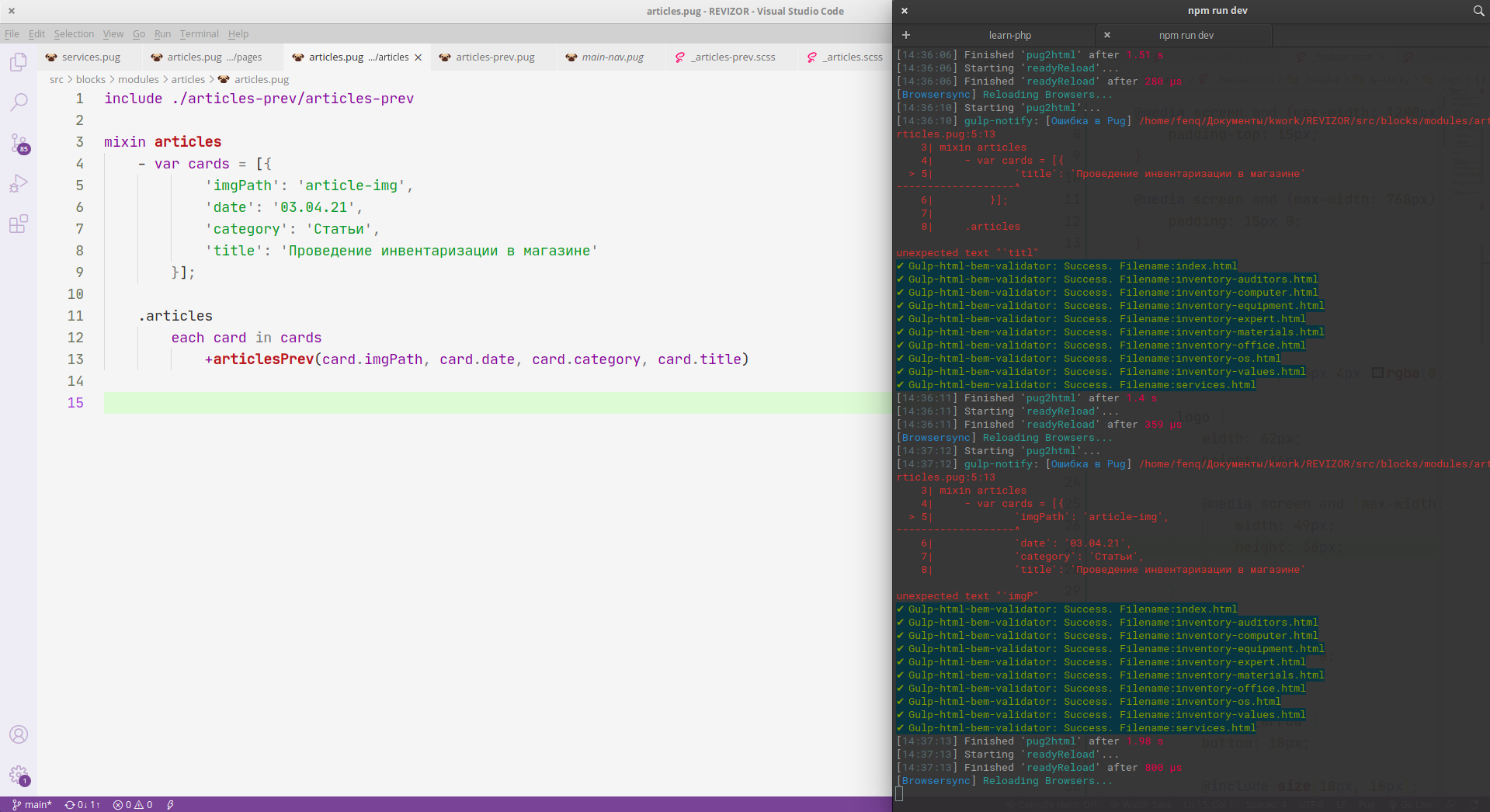This screenshot has width=1490, height=812.
Task: Click the articles.pug breadcrumb file segment
Action: (261, 80)
